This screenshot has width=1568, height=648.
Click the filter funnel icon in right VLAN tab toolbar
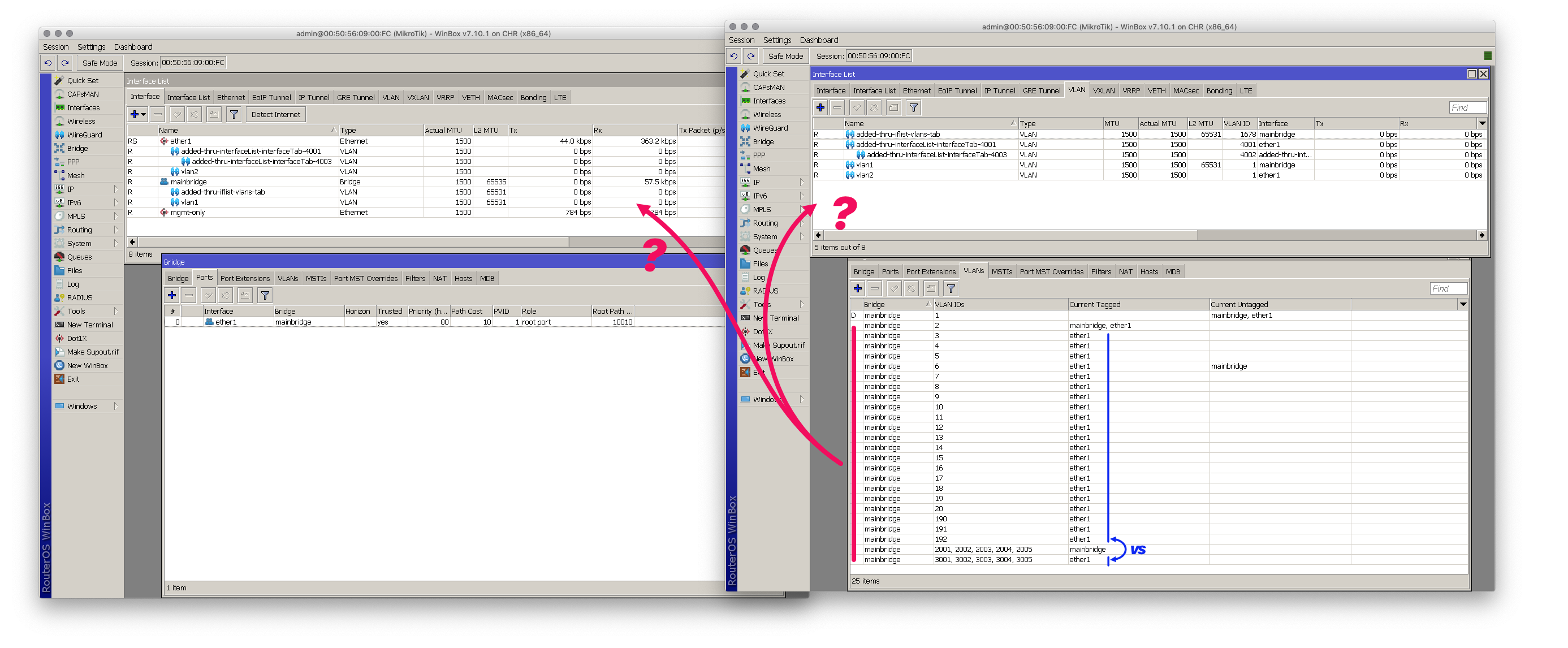coord(914,107)
